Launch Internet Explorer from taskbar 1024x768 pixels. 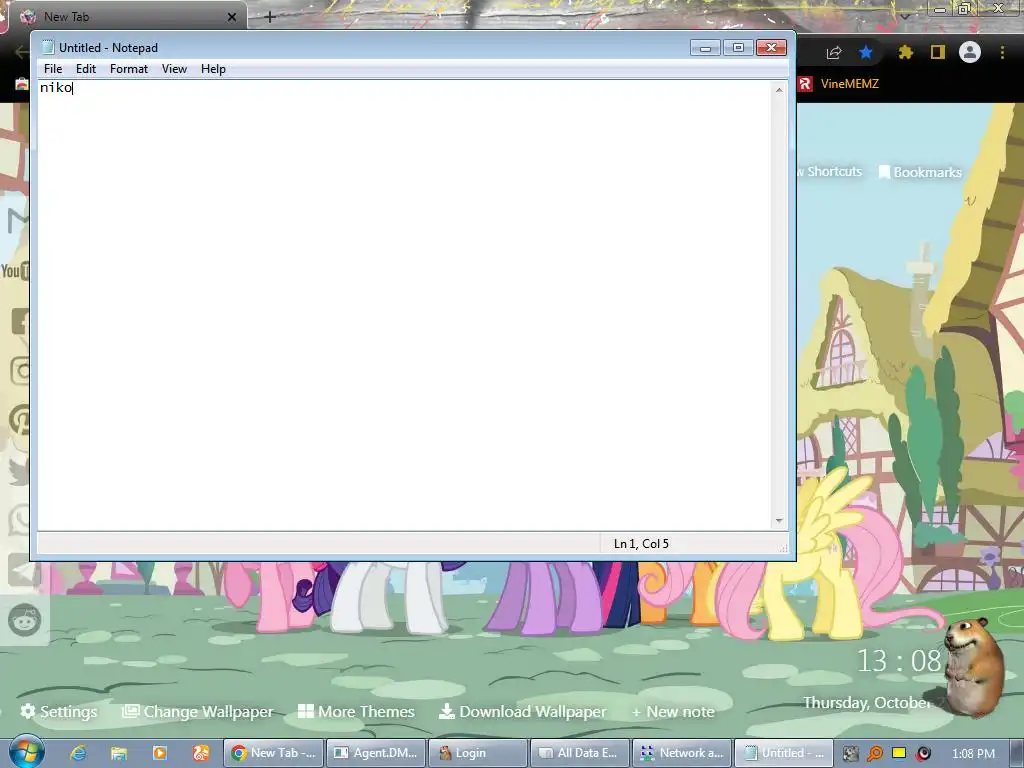pos(78,753)
